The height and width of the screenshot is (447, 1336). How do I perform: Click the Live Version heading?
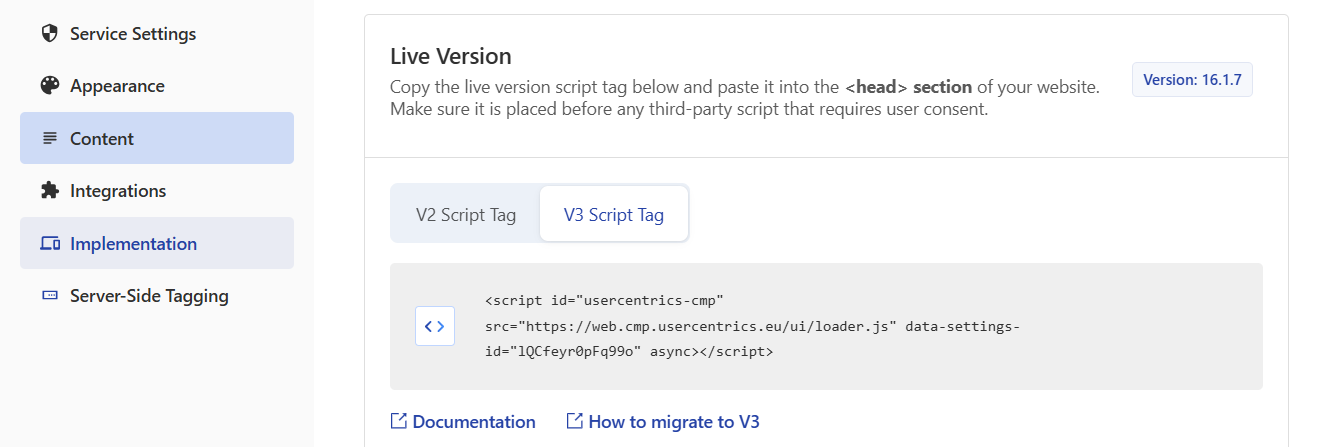[451, 56]
